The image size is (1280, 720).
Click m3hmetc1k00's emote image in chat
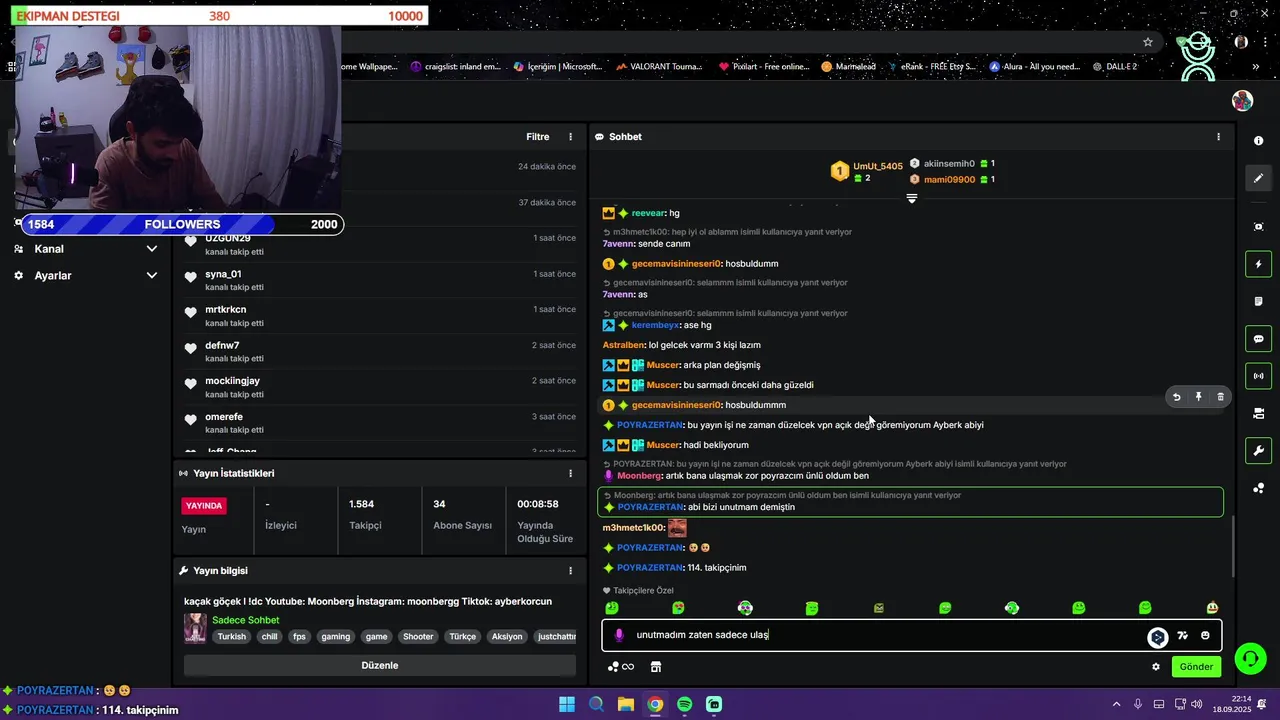coord(677,527)
